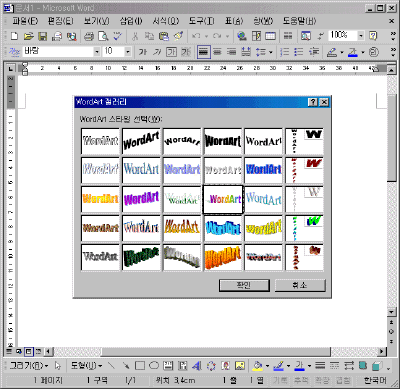Click the 확인 button in WordArt dialog
The width and height of the screenshot is (400, 389).
click(x=244, y=285)
